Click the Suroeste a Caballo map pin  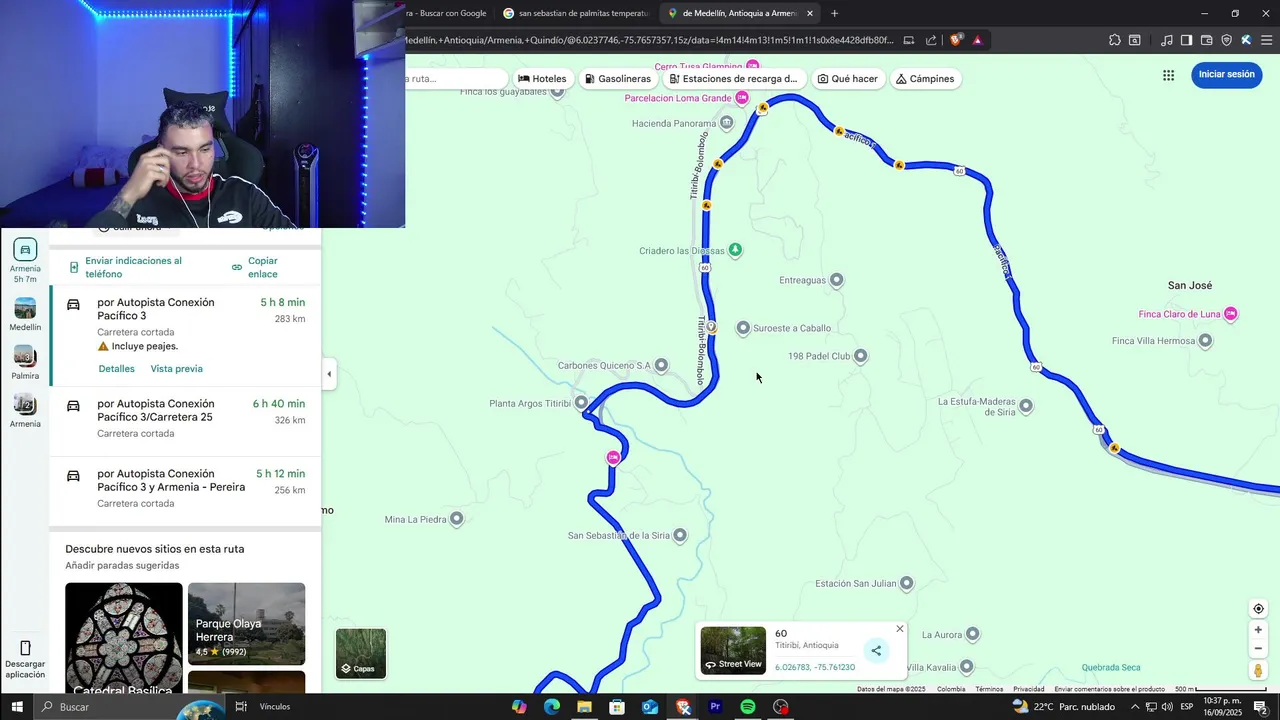(743, 328)
